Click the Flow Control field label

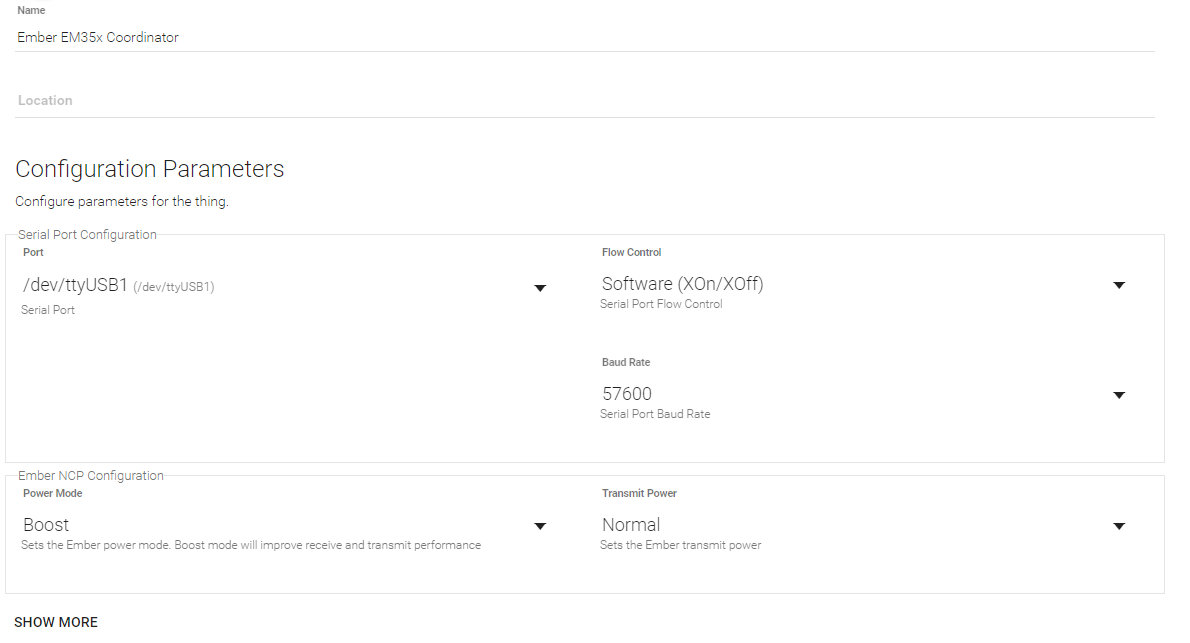click(x=631, y=253)
